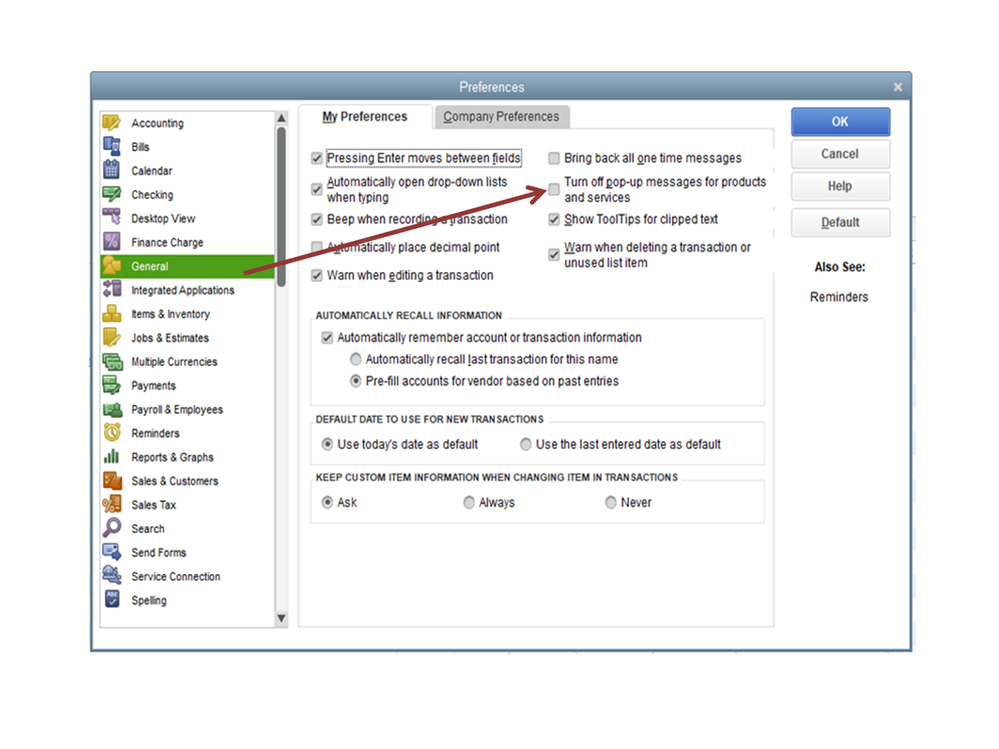Viewport: 999px width, 749px height.
Task: Click the Items & Inventory icon
Action: pos(111,313)
